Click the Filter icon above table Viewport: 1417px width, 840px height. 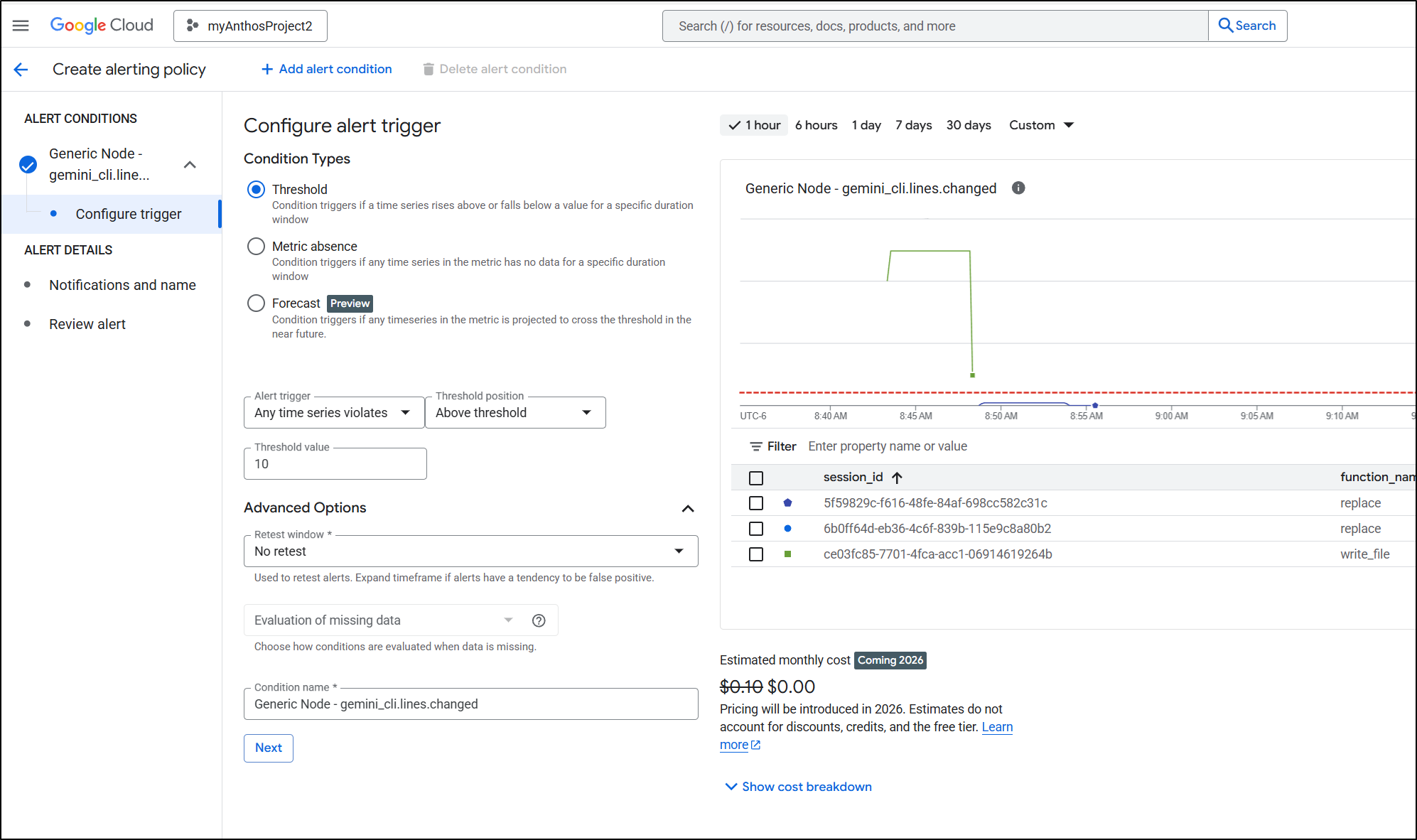click(x=755, y=446)
